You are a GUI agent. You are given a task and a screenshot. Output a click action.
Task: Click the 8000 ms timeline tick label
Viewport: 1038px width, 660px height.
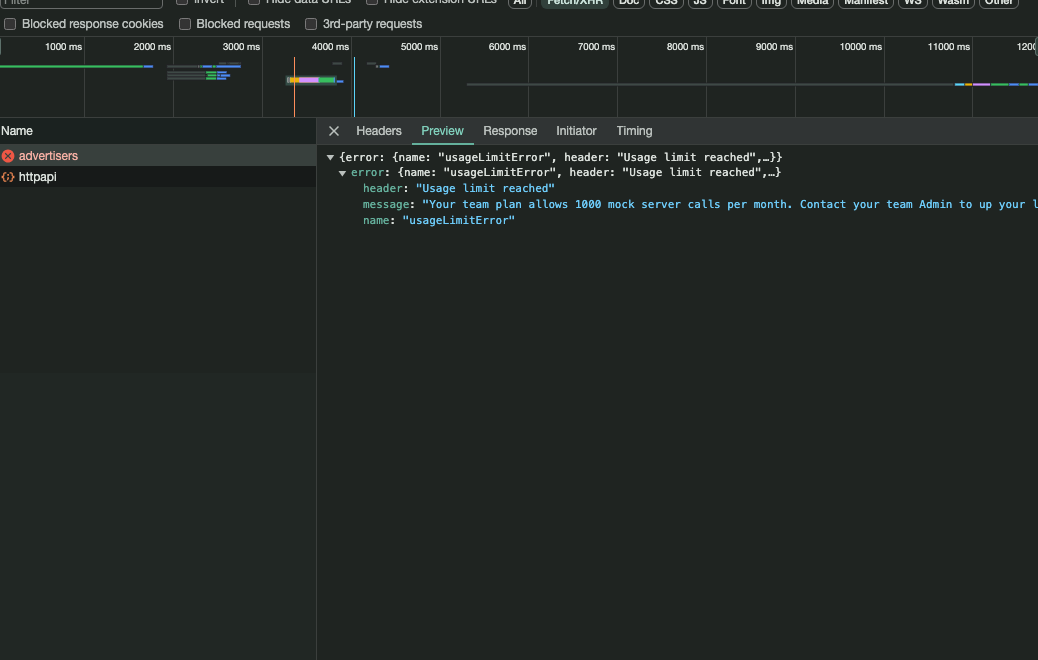685,47
